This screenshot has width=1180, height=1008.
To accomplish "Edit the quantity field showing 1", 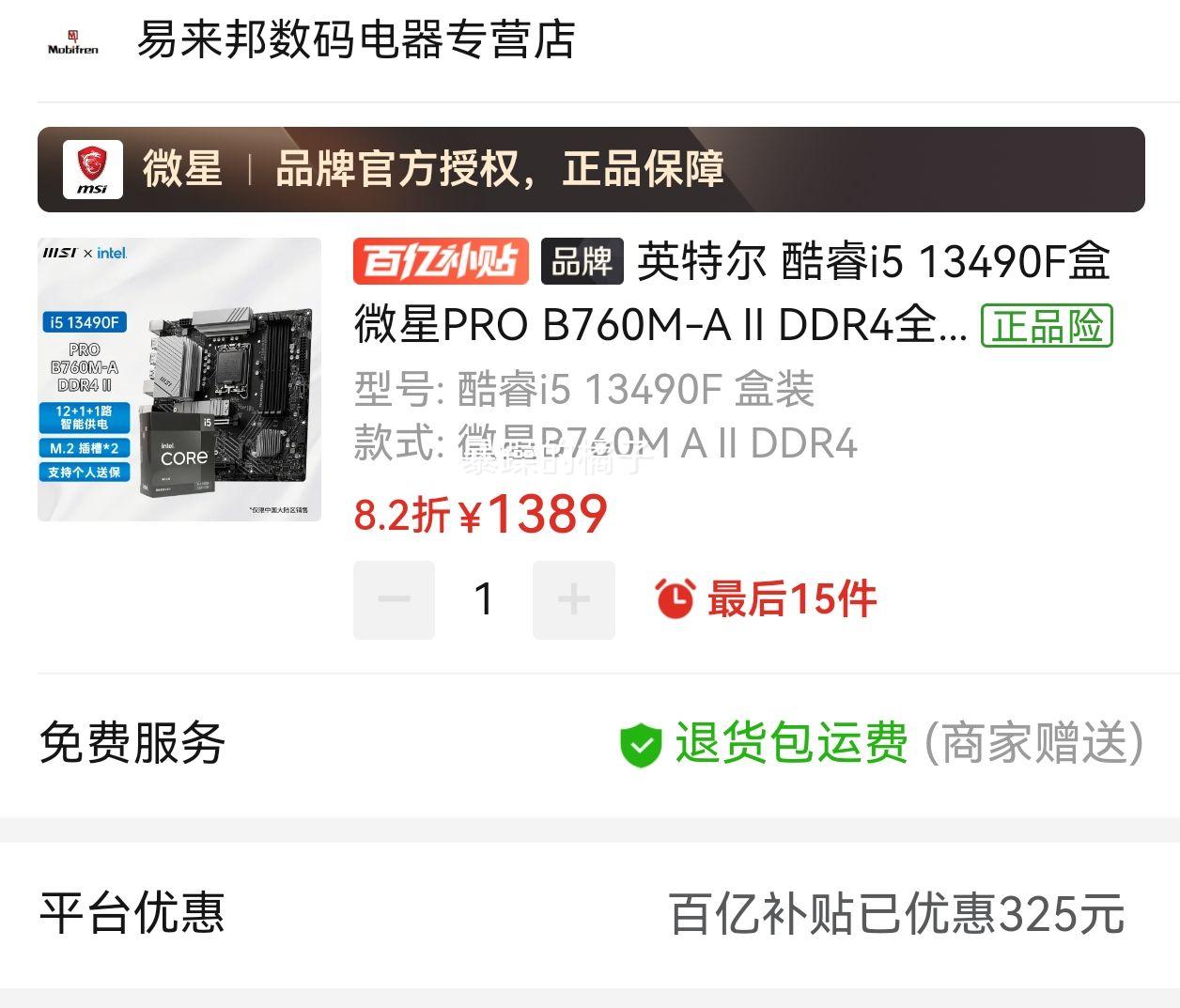I will (x=484, y=599).
